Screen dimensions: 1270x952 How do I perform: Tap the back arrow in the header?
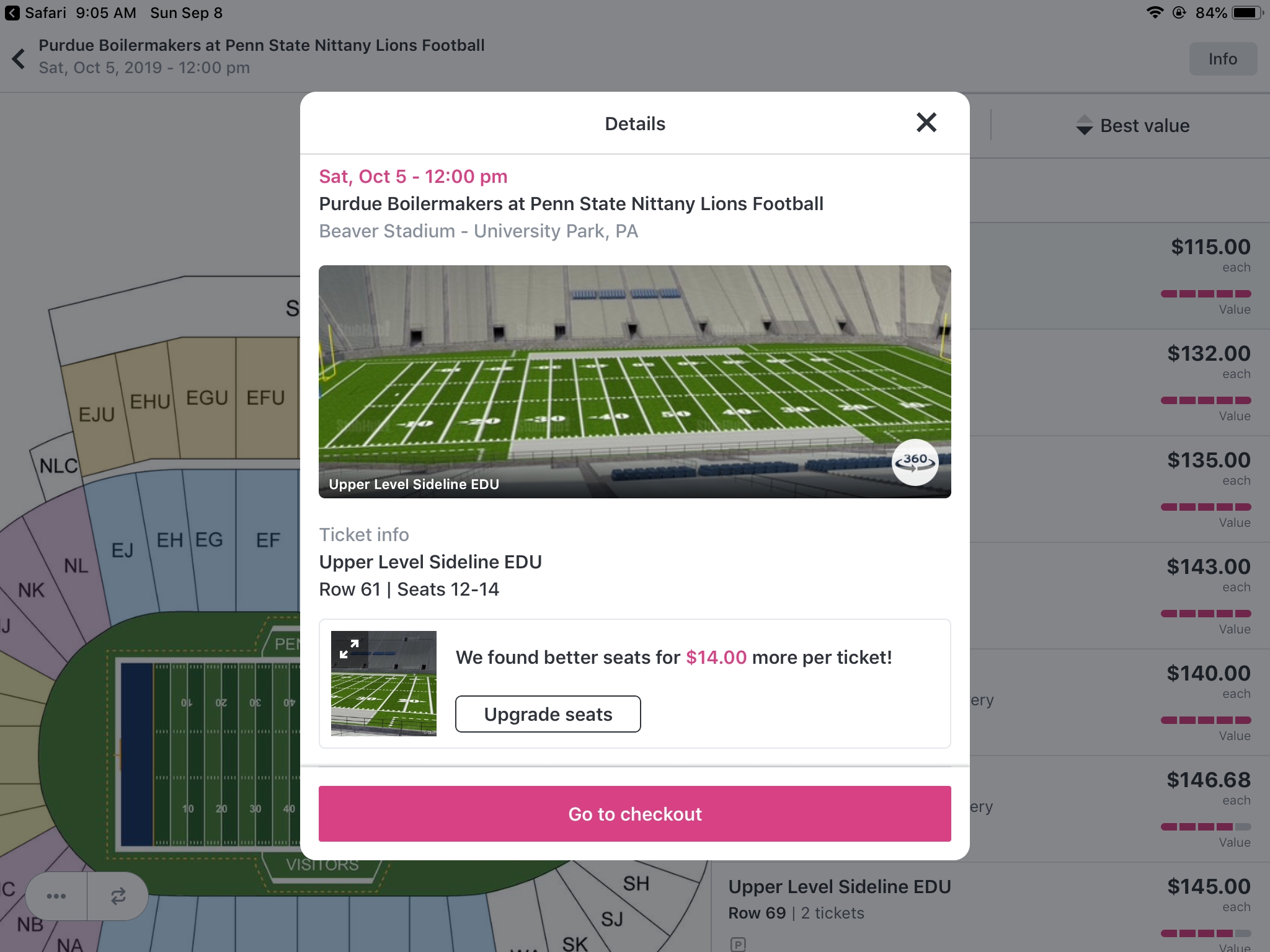[19, 59]
